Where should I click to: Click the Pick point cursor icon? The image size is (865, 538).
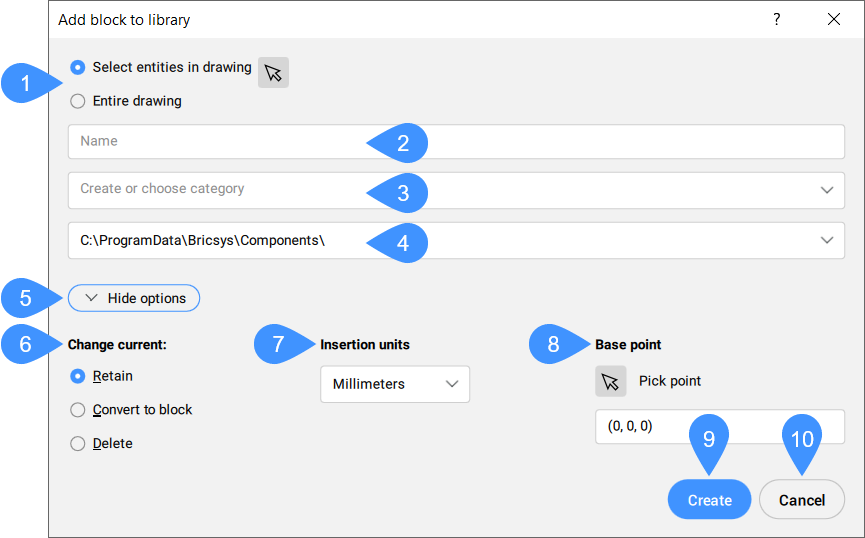(x=611, y=381)
